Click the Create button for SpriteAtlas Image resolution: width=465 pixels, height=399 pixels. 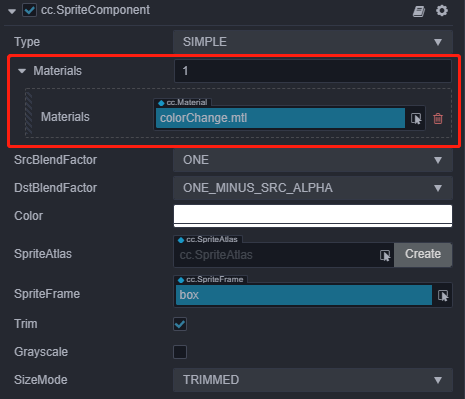(x=423, y=254)
